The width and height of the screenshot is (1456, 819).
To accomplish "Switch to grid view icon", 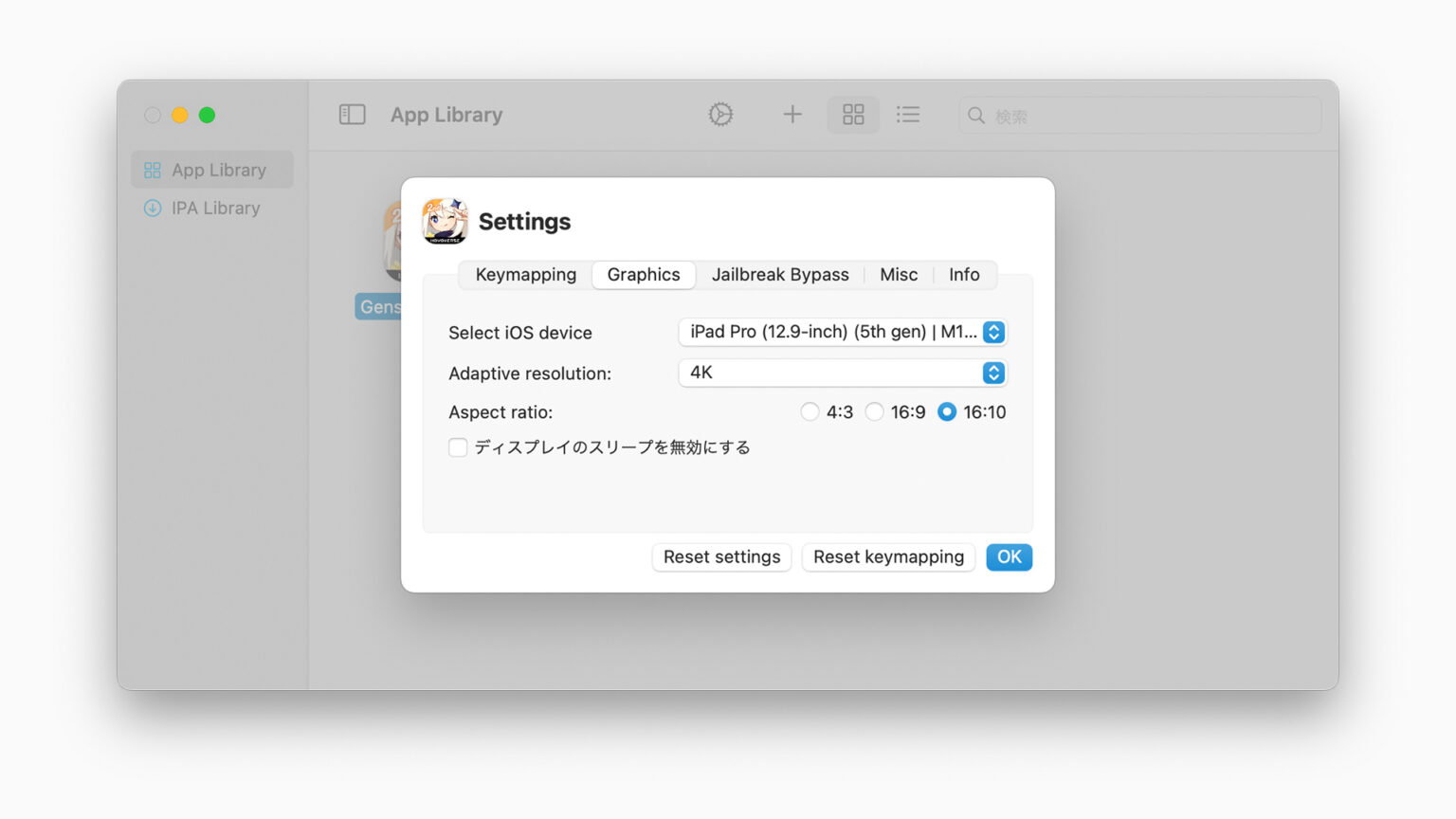I will click(852, 114).
